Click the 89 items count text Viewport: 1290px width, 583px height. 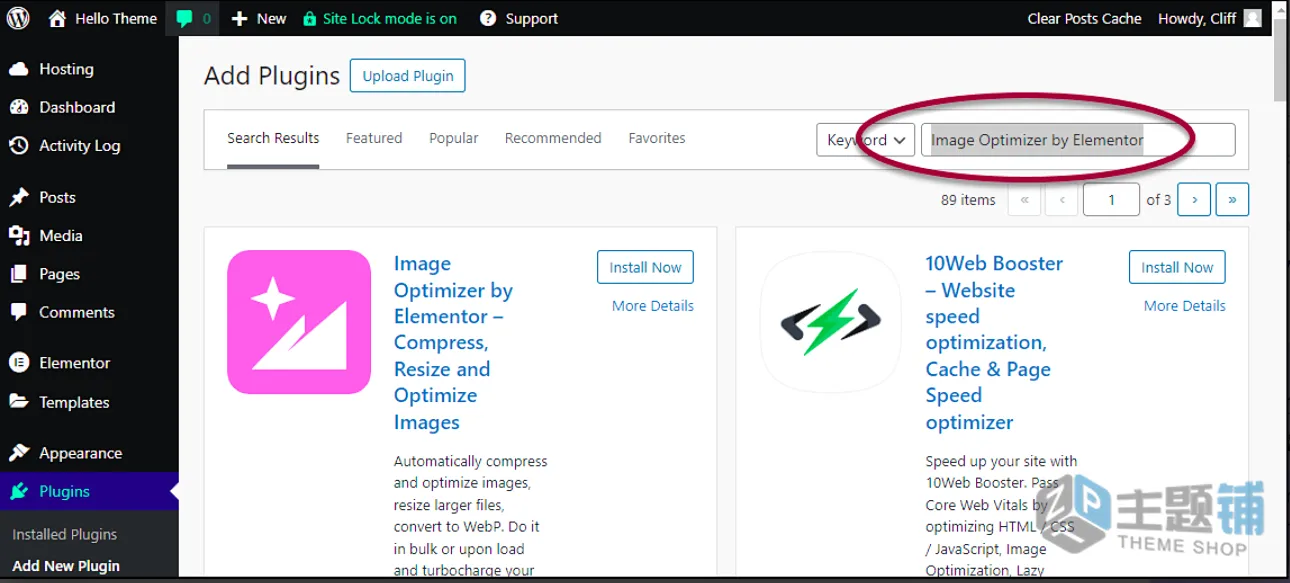(968, 200)
